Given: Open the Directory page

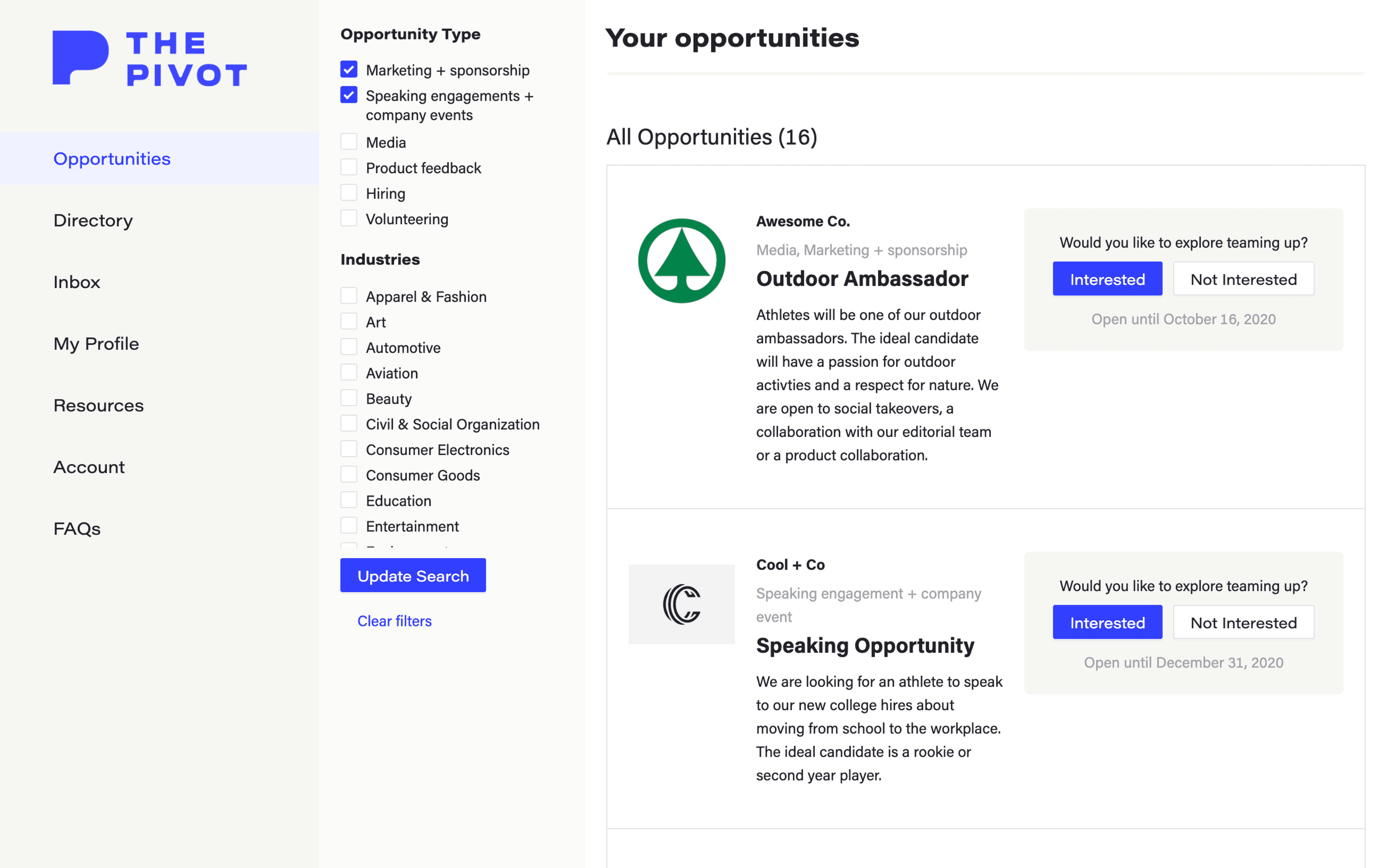Looking at the screenshot, I should 93,221.
